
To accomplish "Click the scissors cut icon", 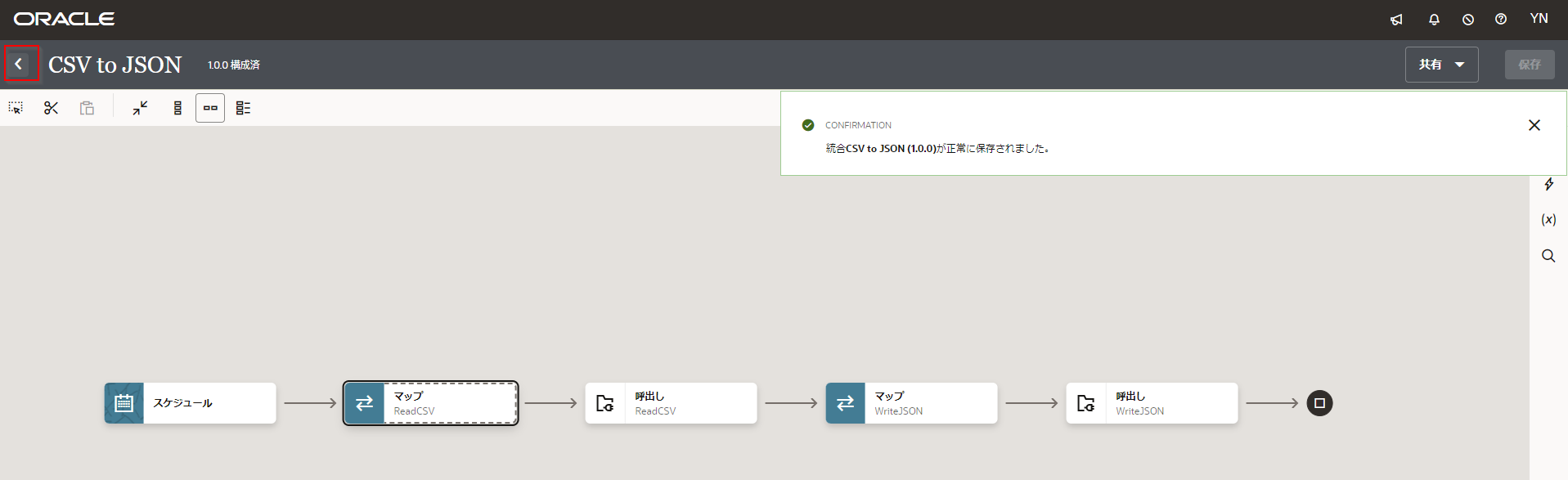I will point(51,108).
